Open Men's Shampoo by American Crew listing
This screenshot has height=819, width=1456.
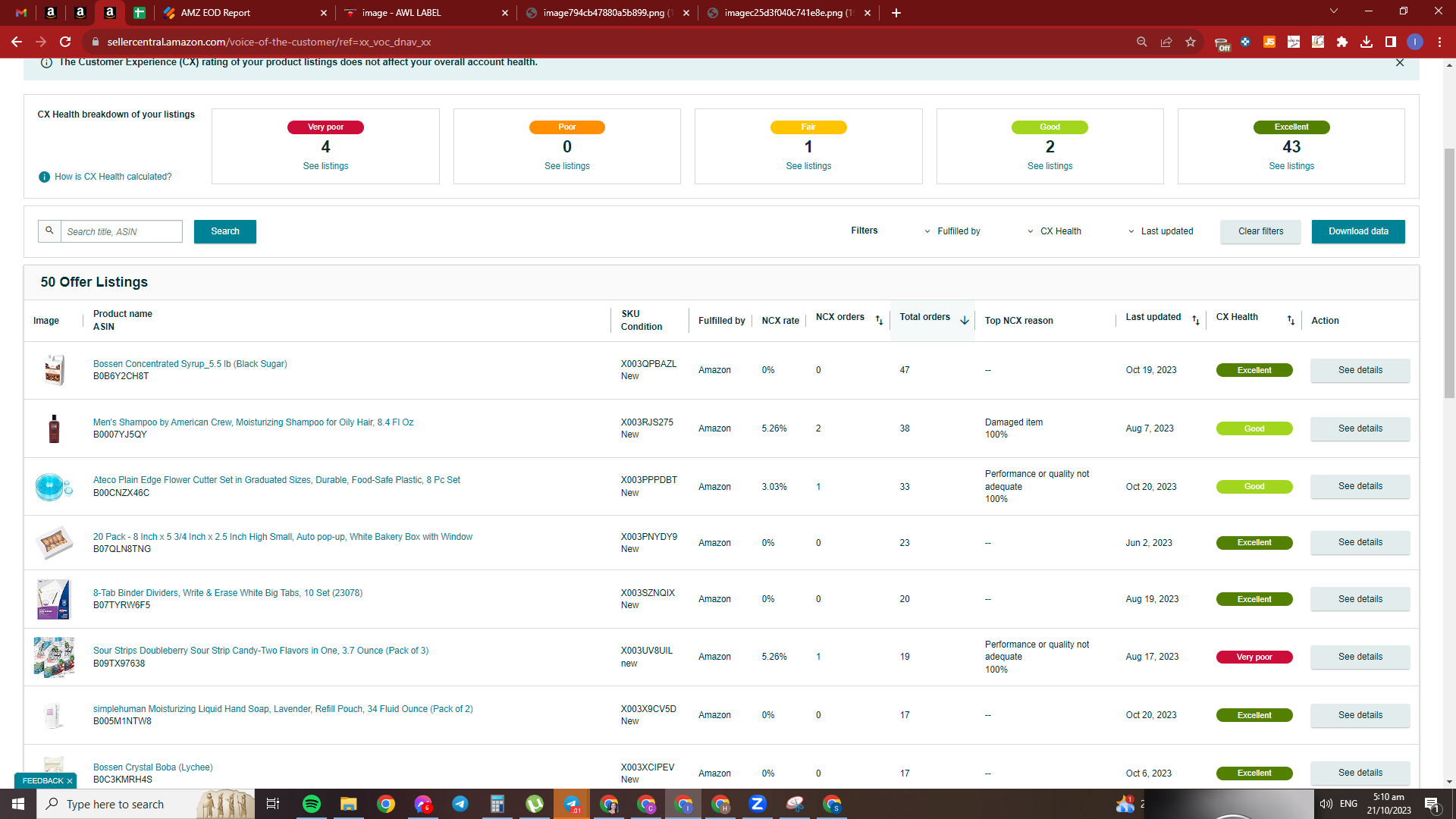253,422
